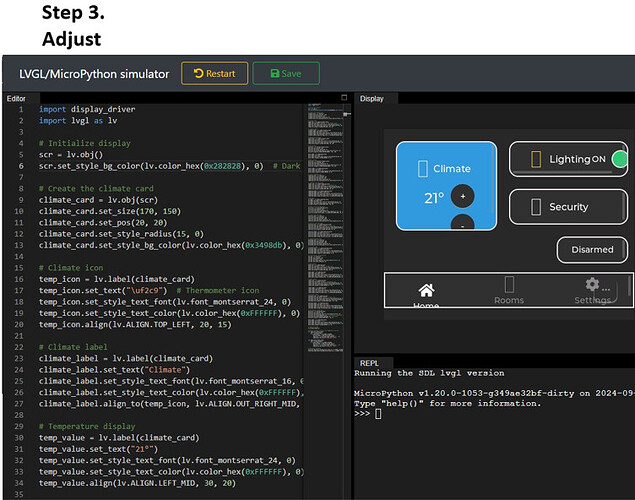
Task: Click the 'Type "help()"' REPL line
Action: coord(447,403)
